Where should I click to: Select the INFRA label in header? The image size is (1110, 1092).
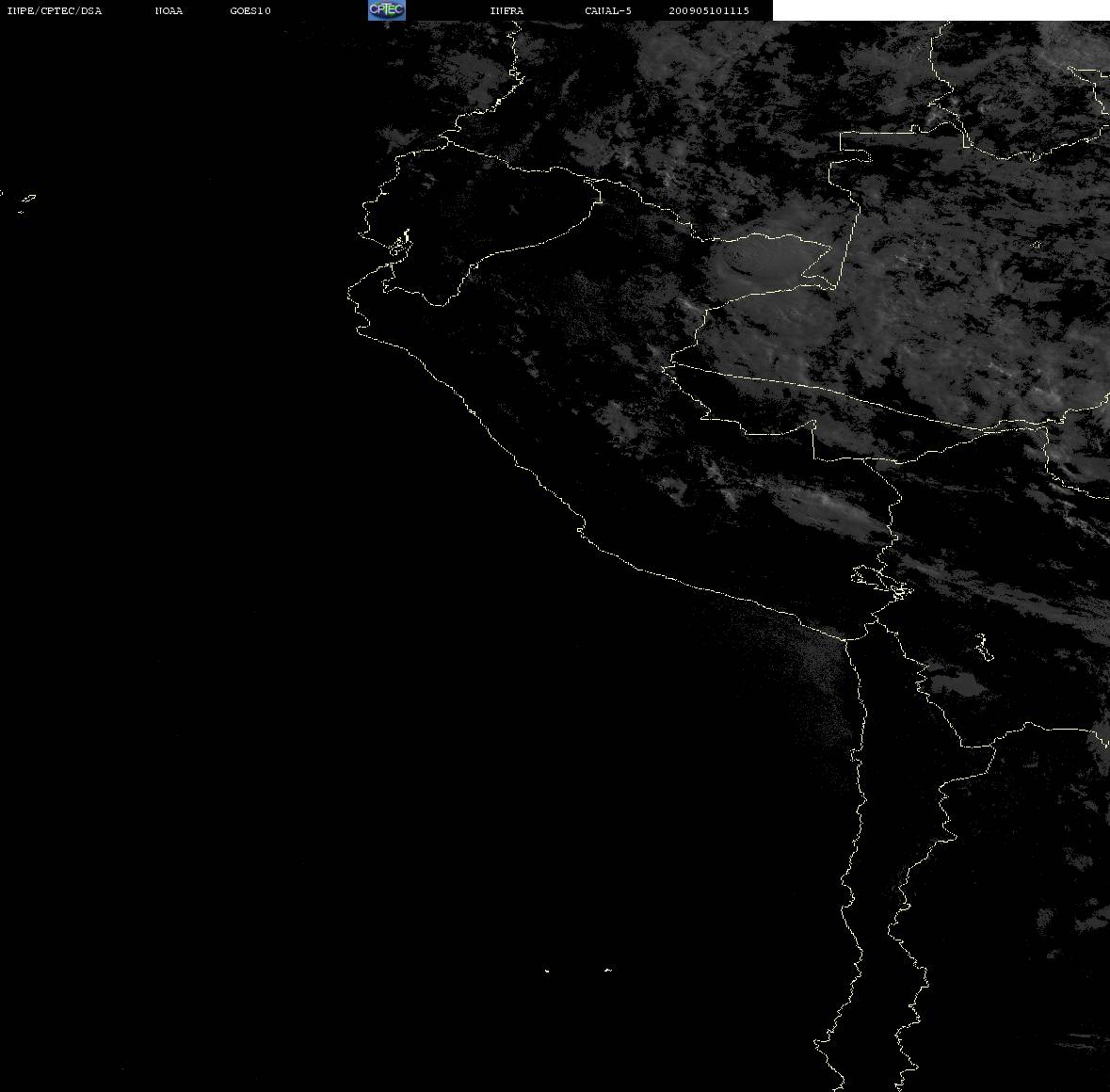tap(507, 10)
